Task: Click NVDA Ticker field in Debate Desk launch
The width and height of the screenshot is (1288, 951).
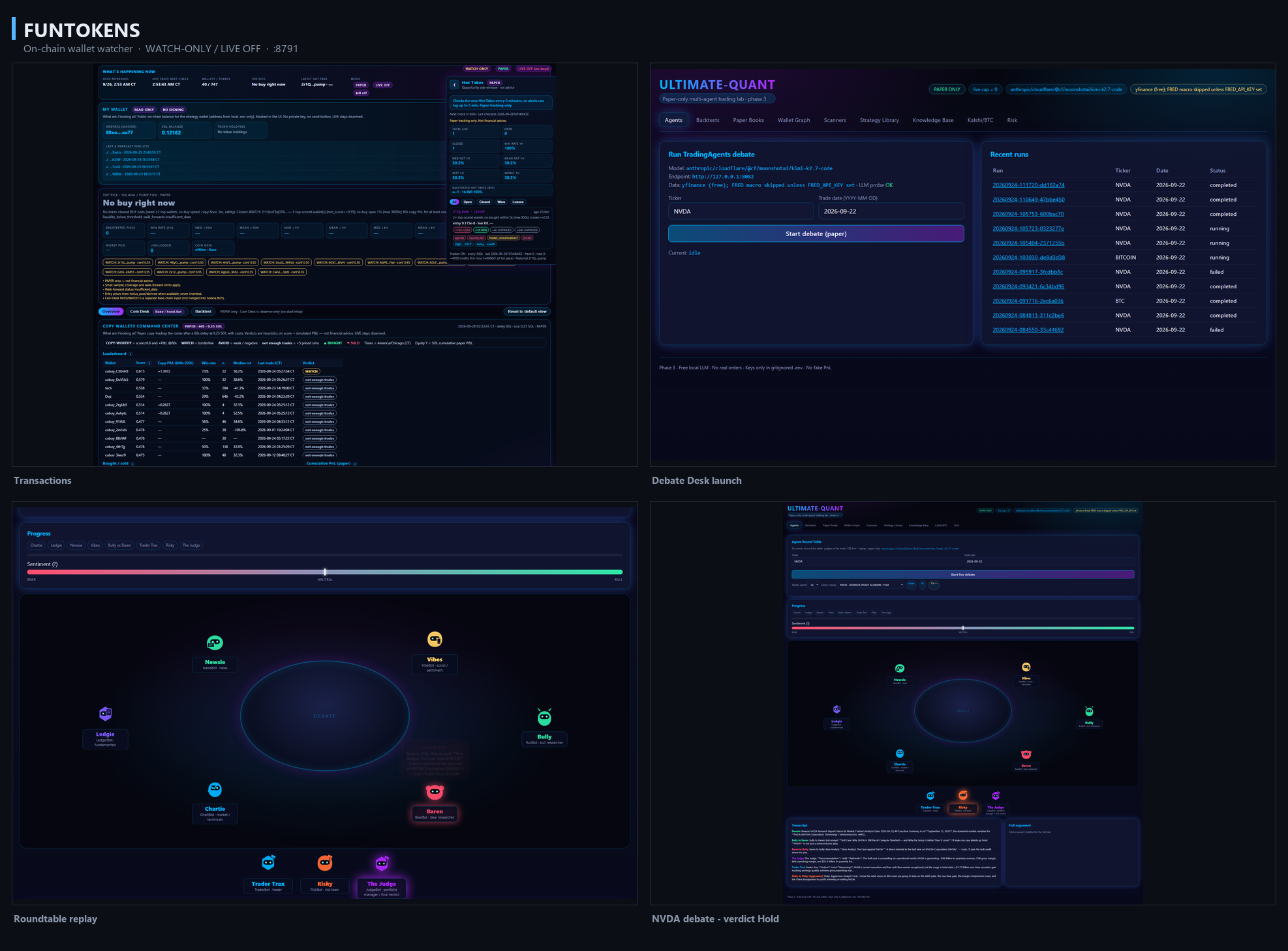Action: (741, 211)
